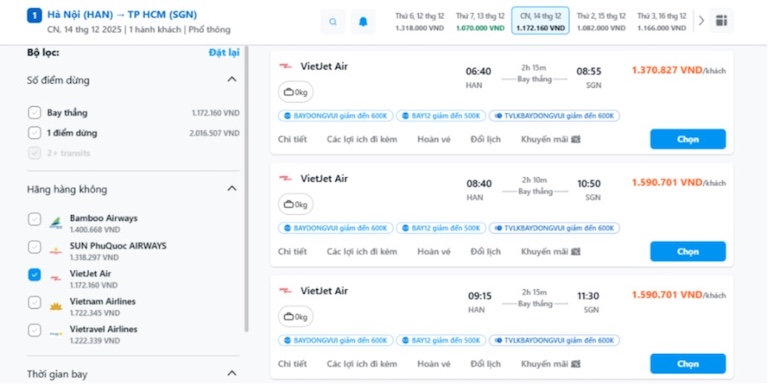The image size is (768, 391).
Task: Collapse the Số điểm dừng section
Action: [x=232, y=79]
